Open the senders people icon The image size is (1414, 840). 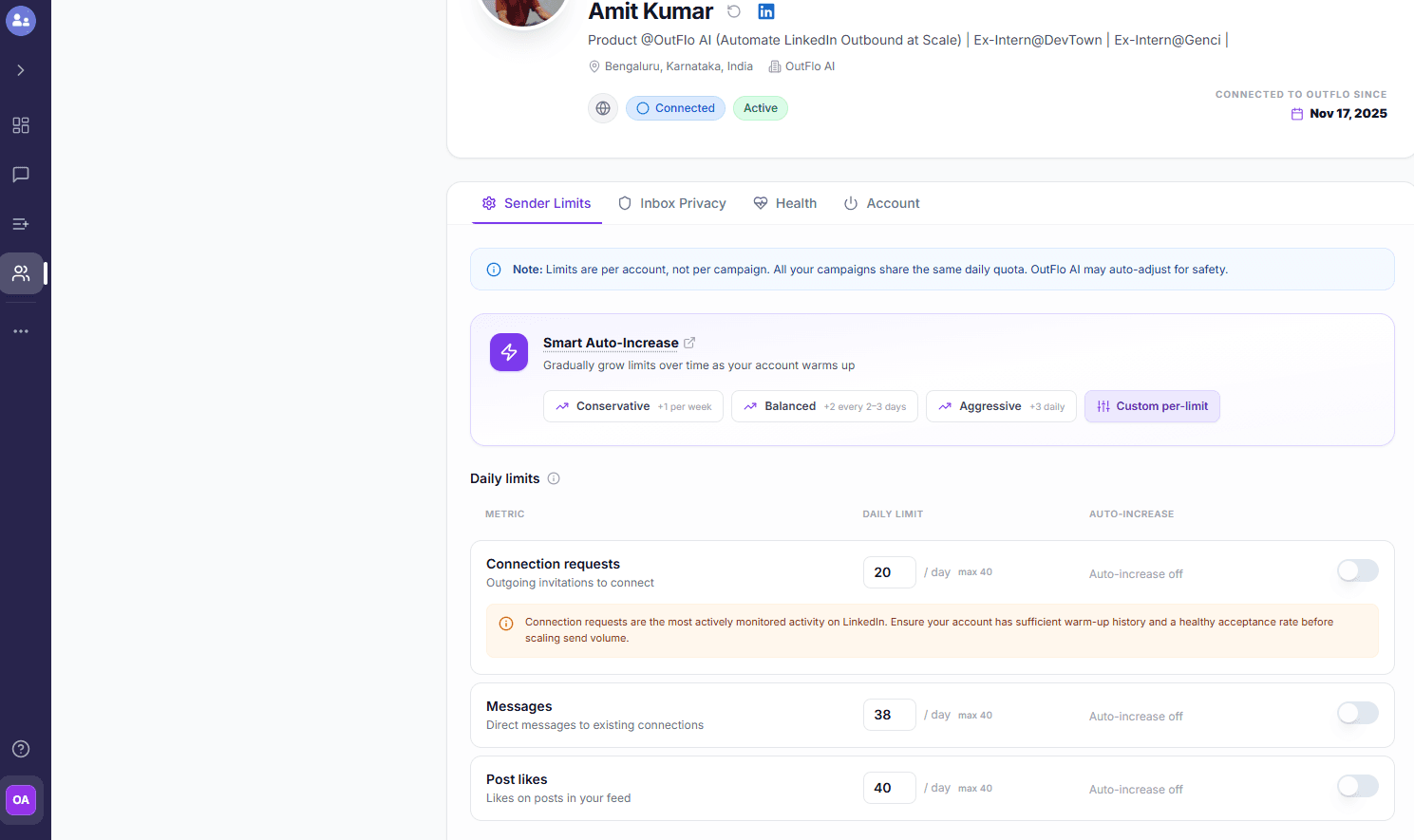click(x=21, y=273)
